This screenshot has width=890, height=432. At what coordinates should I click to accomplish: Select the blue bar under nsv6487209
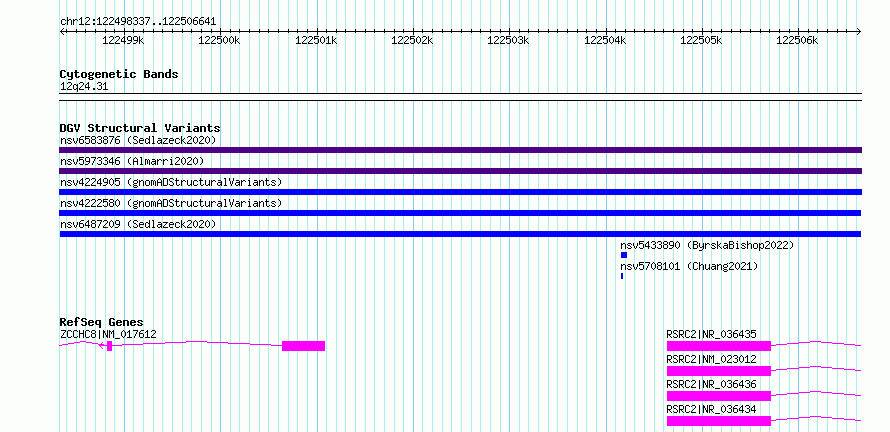click(460, 234)
